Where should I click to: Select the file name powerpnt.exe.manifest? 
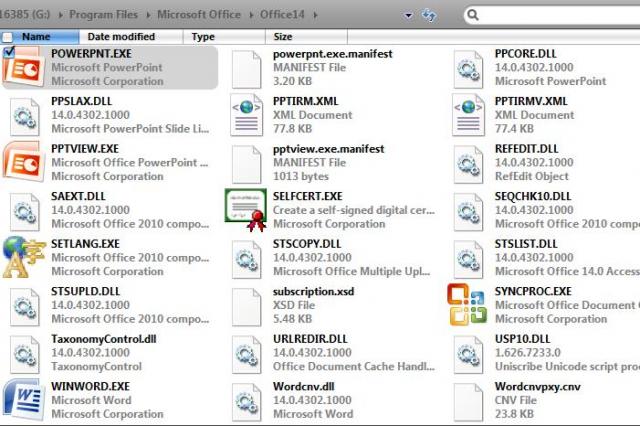pyautogui.click(x=333, y=54)
